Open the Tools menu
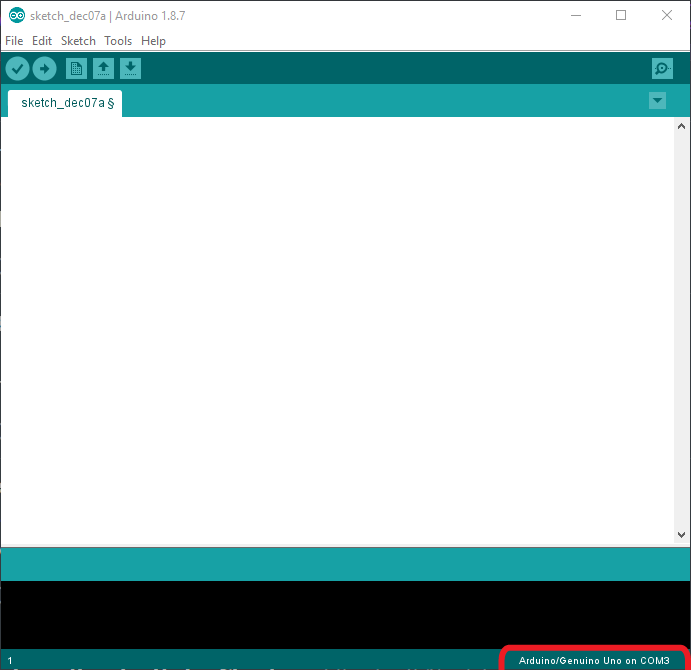Screen dimensions: 691x670 pyautogui.click(x=118, y=41)
